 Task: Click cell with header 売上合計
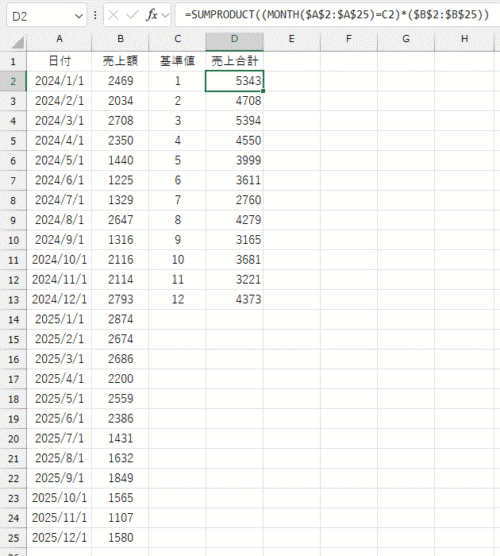point(234,61)
